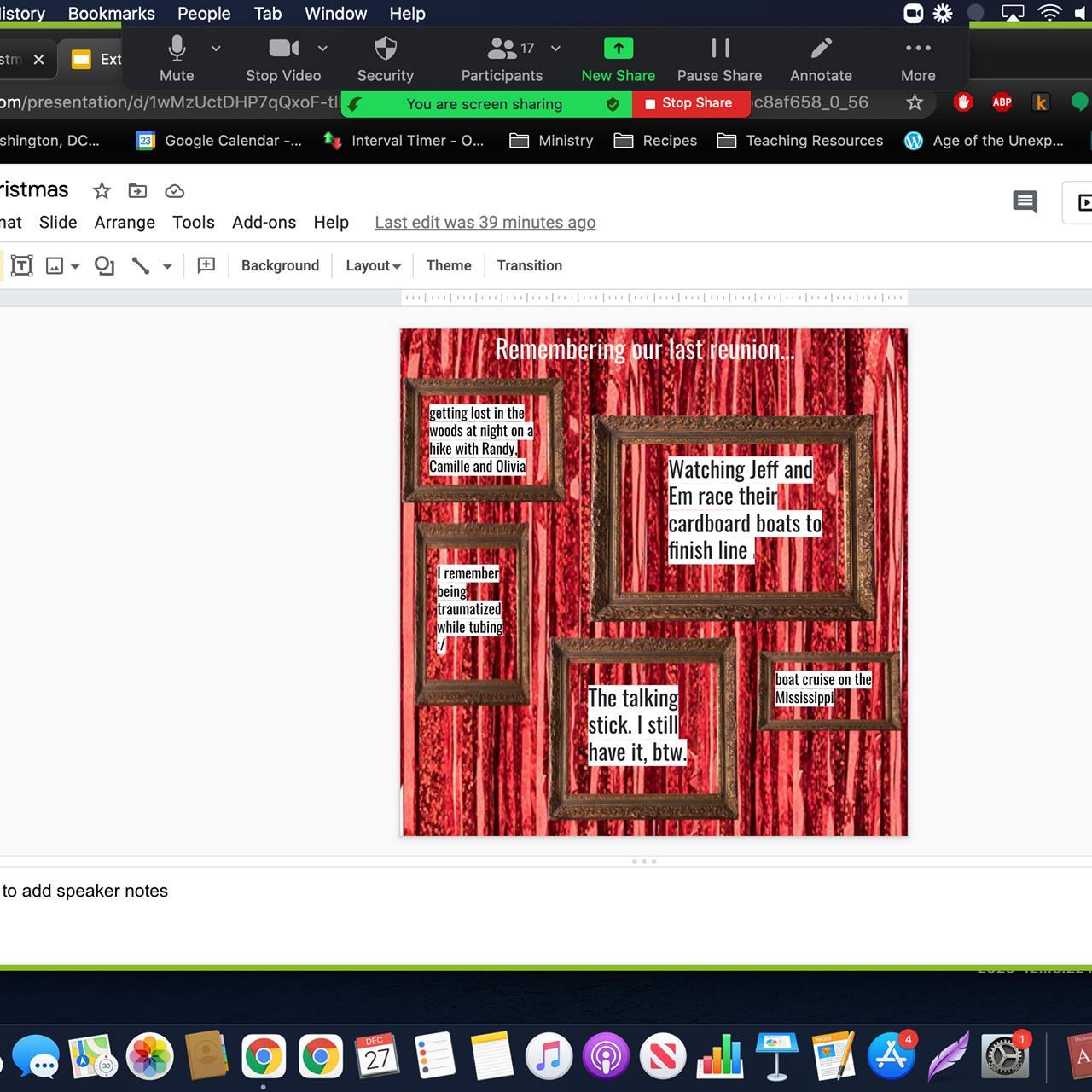Star the presentation title
The height and width of the screenshot is (1092, 1092).
102,190
